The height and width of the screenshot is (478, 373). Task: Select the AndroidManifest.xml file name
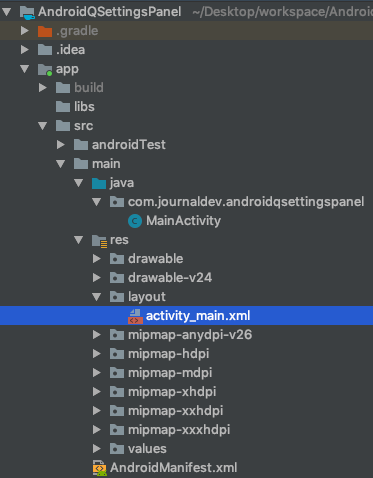tap(174, 468)
